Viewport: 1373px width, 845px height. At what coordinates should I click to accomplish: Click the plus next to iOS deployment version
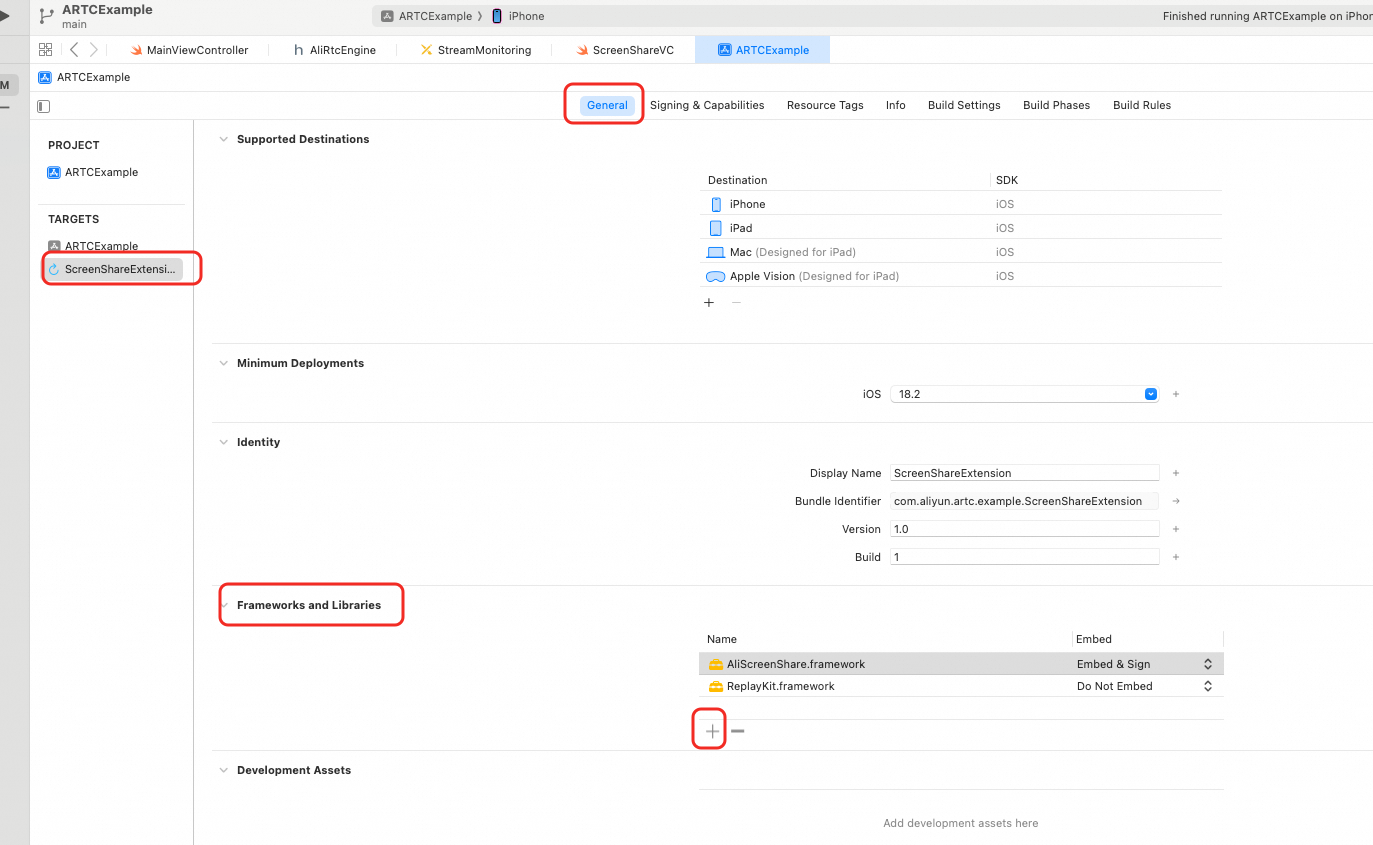[1176, 394]
